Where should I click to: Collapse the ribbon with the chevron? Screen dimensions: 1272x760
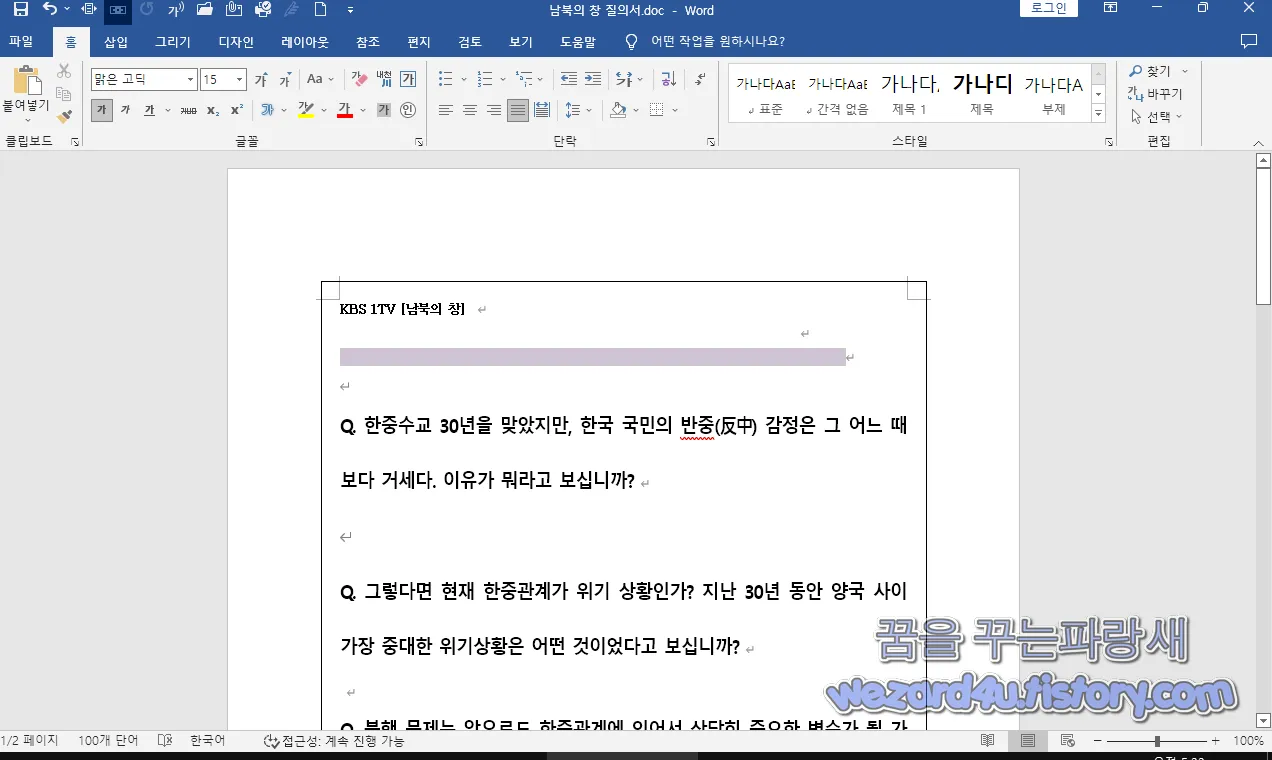[x=1258, y=144]
